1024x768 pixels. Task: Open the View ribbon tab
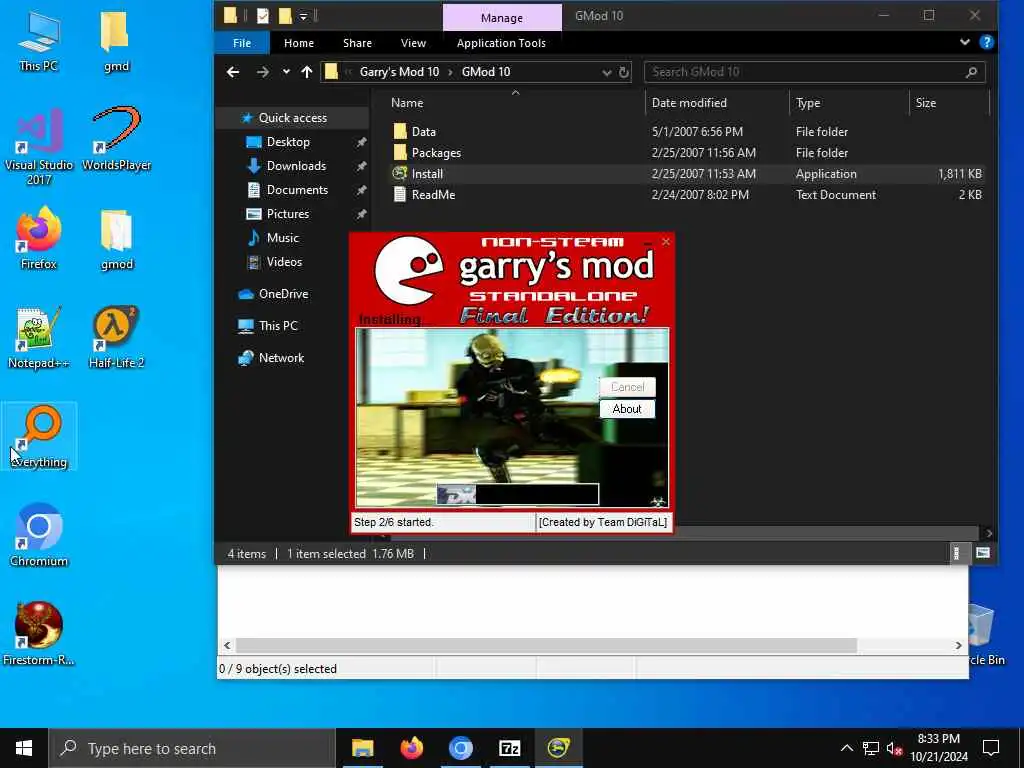pos(413,43)
